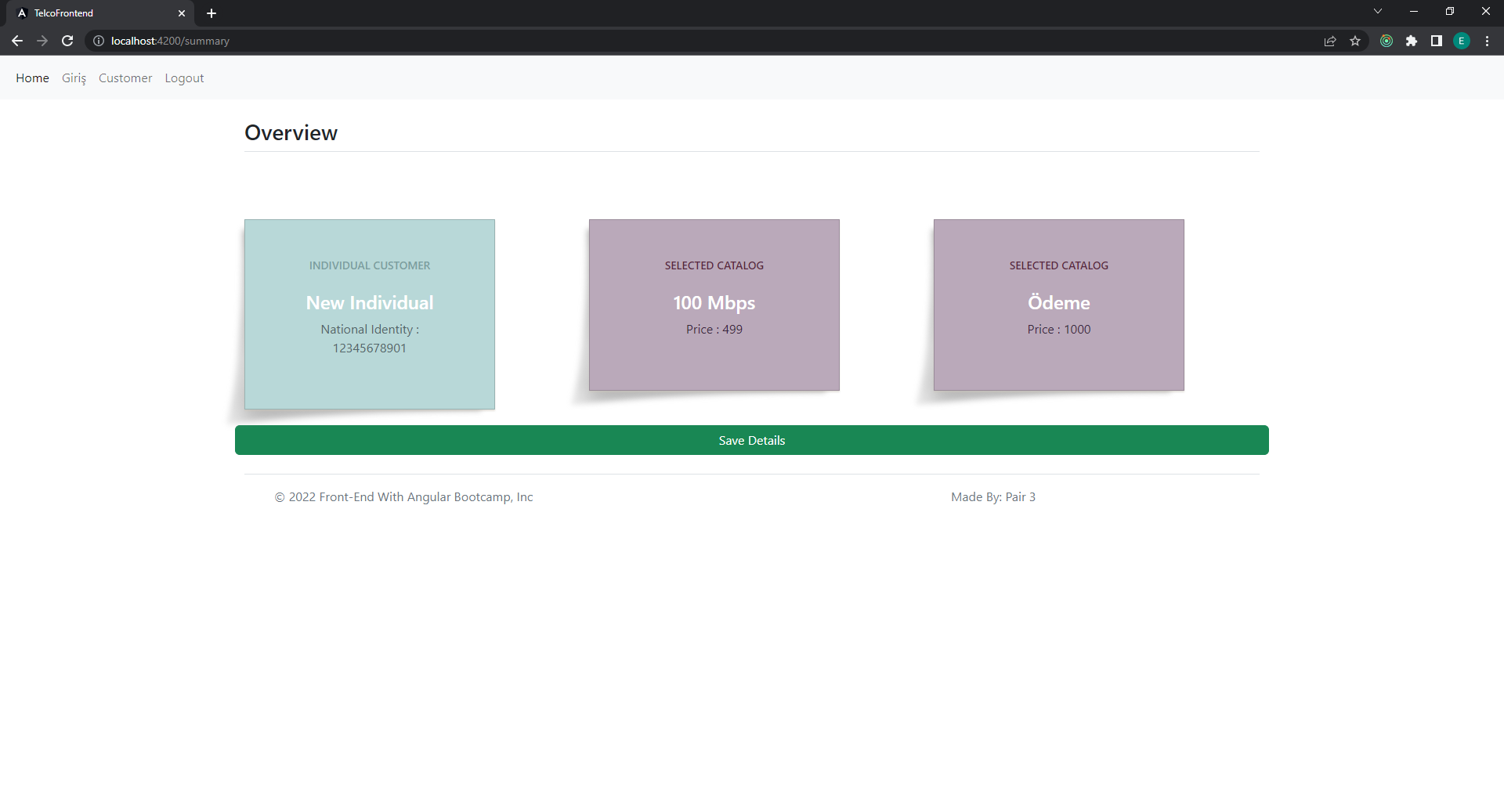Open the Chrome profile avatar icon
Image resolution: width=1504 pixels, height=812 pixels.
(1462, 41)
